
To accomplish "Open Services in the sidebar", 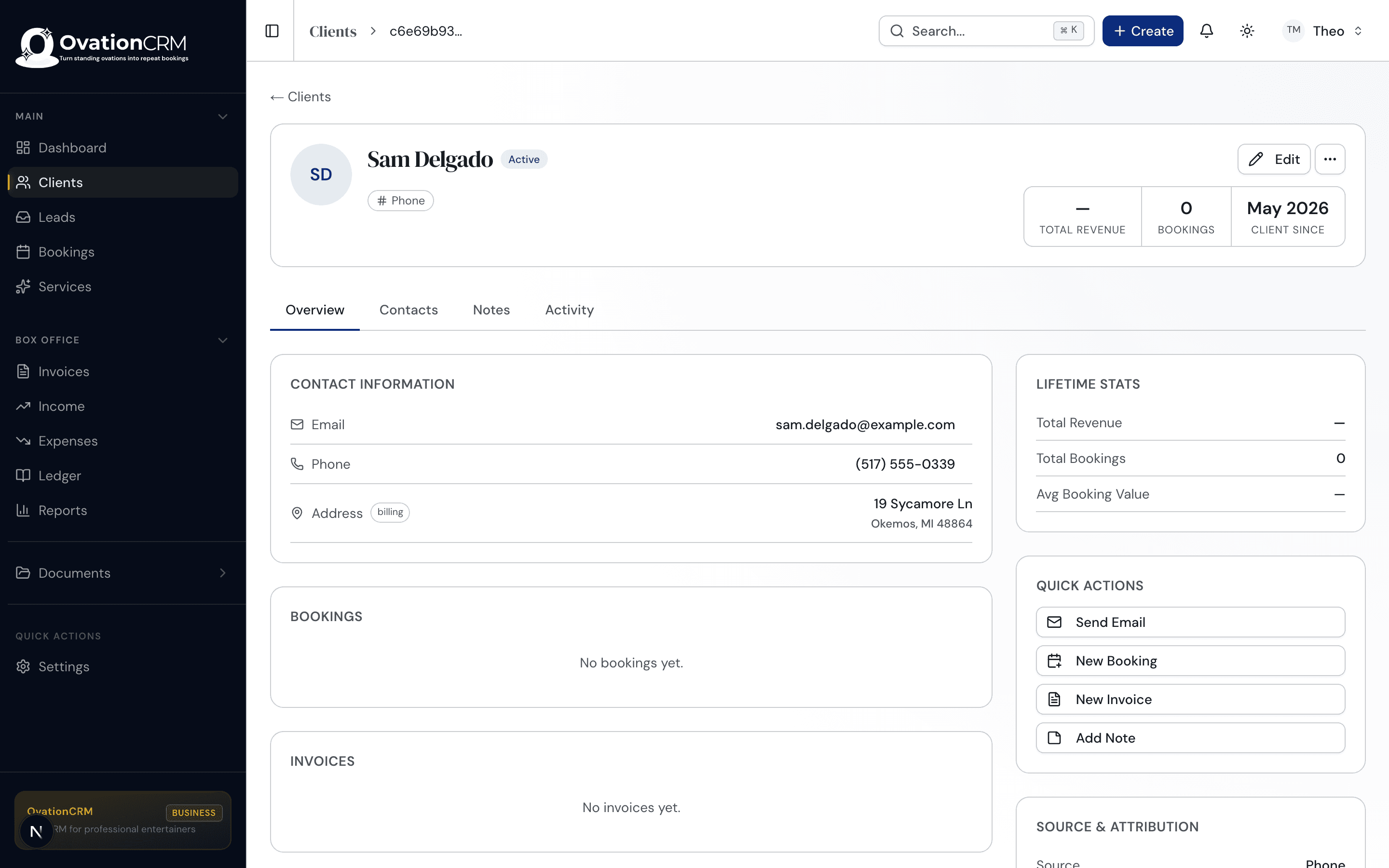I will click(123, 286).
